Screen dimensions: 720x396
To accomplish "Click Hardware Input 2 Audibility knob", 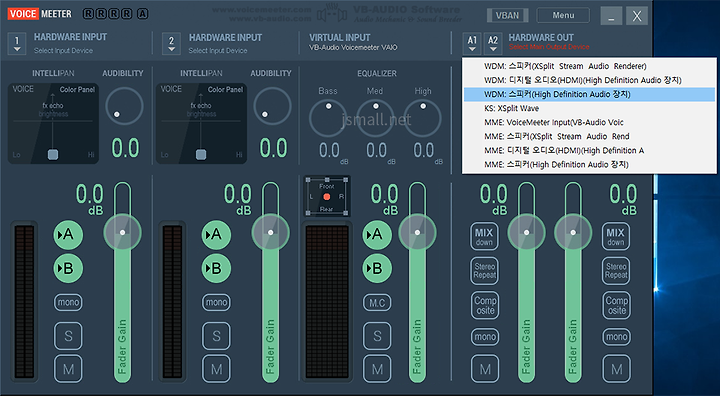I will coord(272,106).
